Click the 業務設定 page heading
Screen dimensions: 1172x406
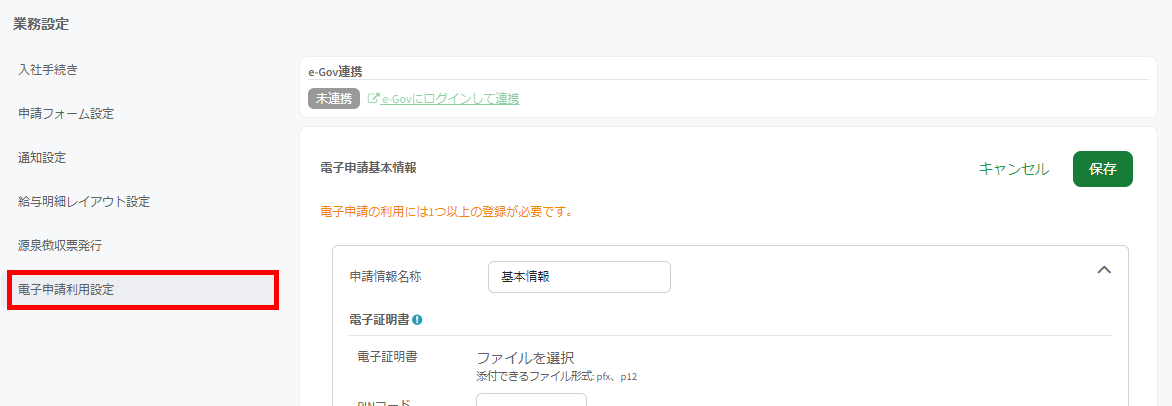tap(41, 23)
